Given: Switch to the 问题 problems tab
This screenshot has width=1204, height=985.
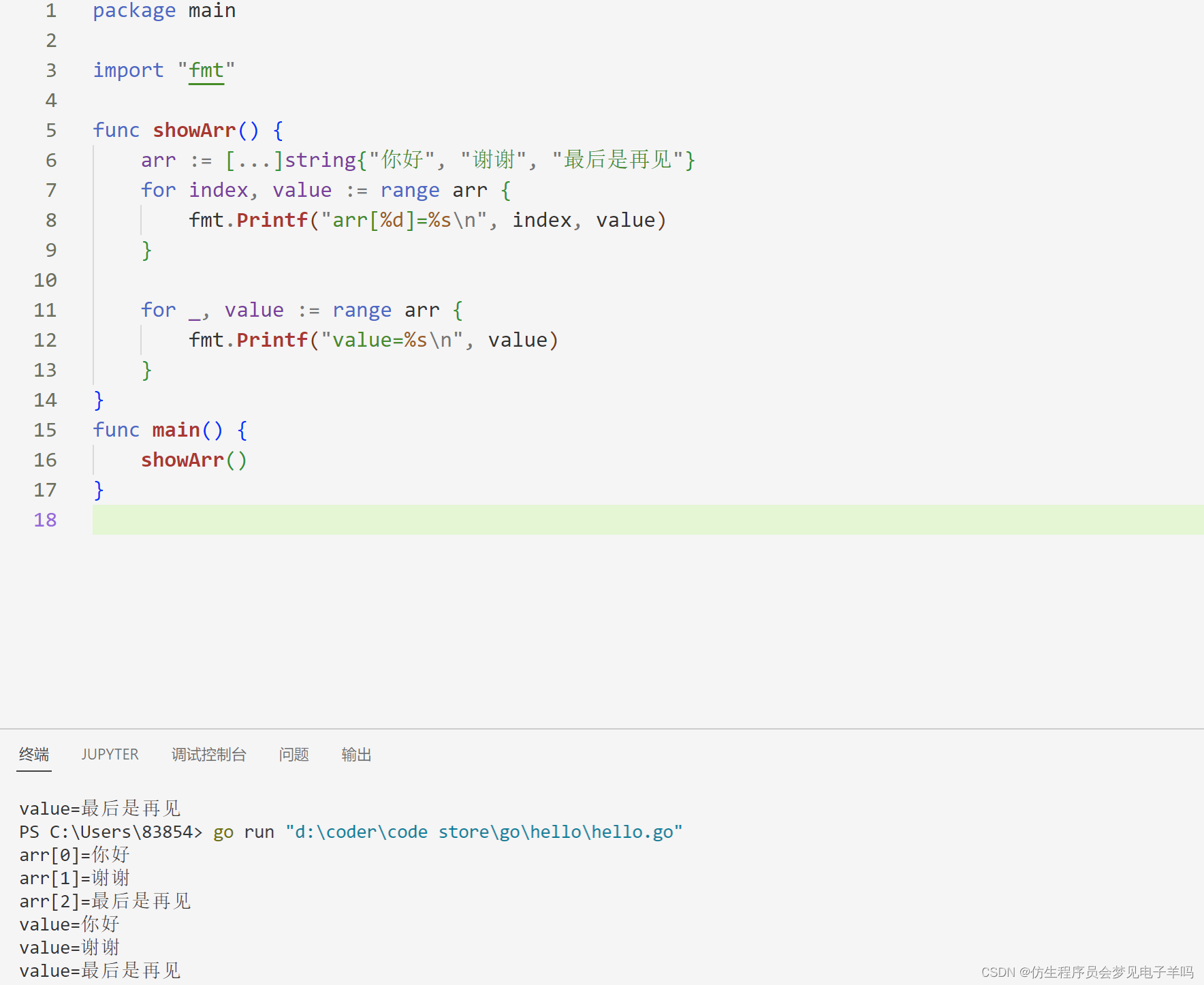Looking at the screenshot, I should 294,755.
